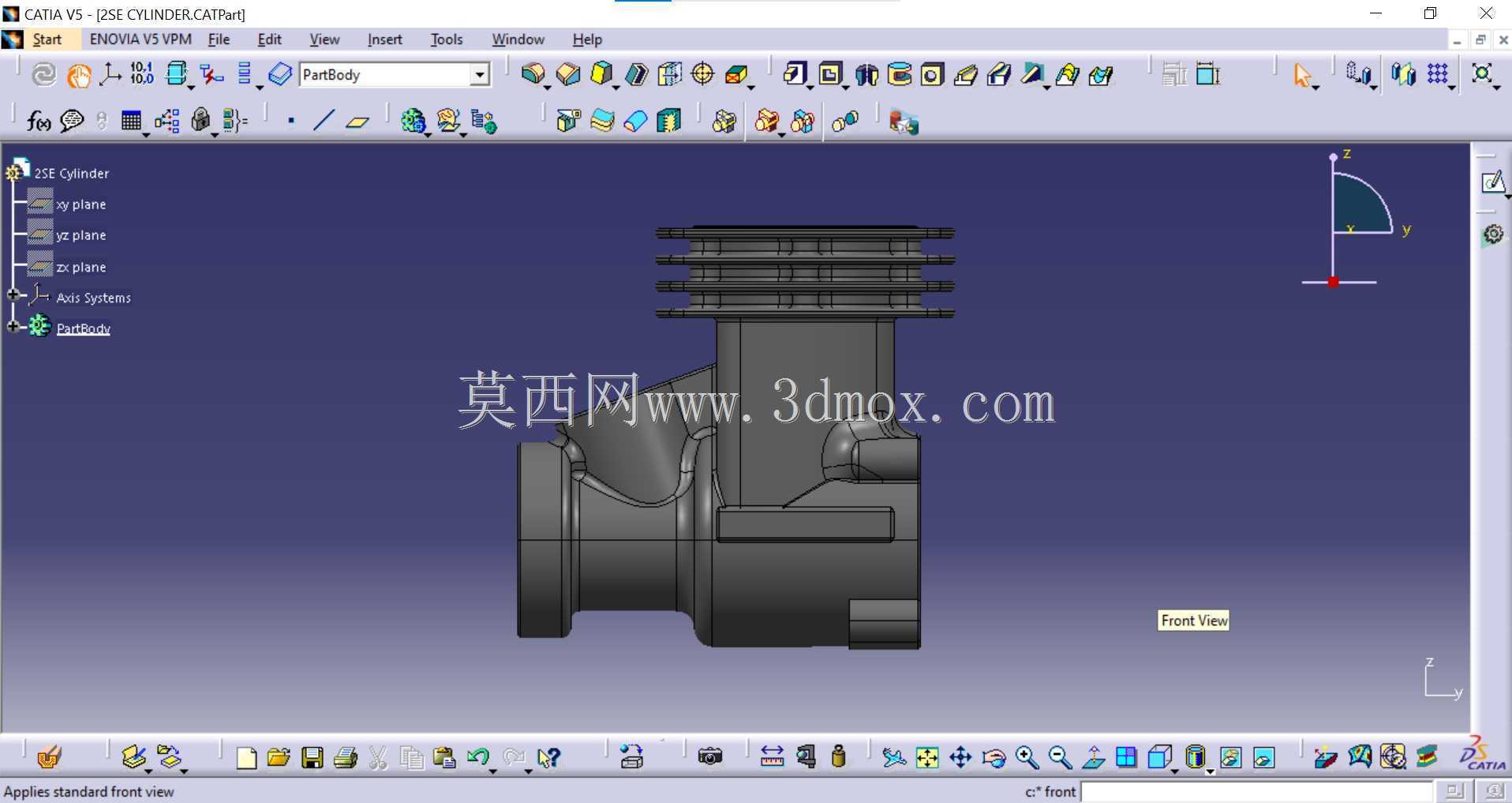Open the Tools menu

click(x=446, y=39)
